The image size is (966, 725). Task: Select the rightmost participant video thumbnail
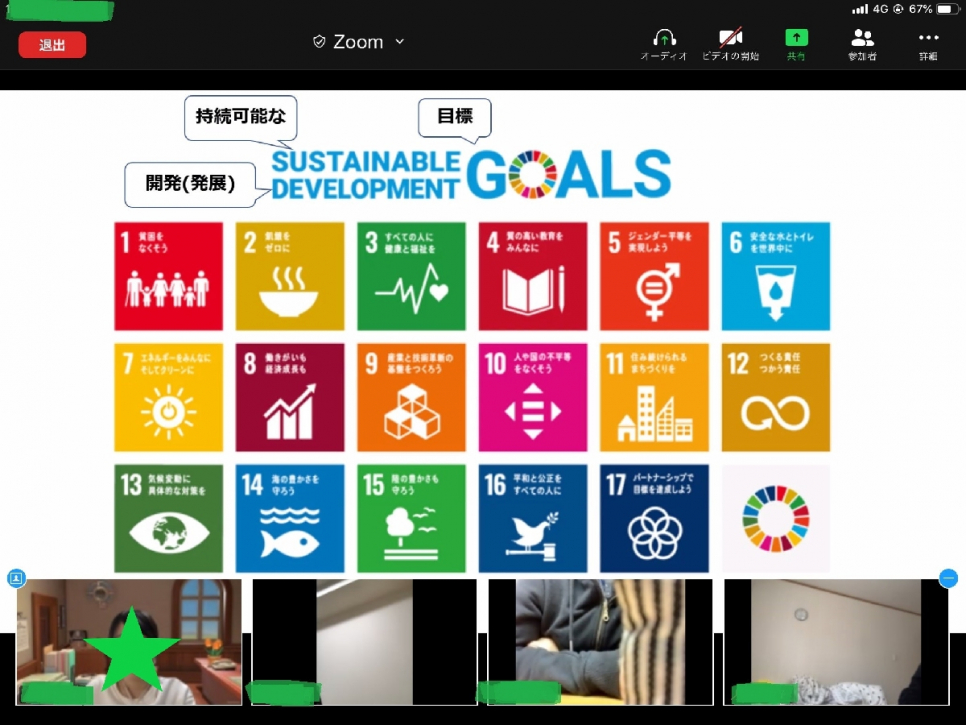[836, 642]
